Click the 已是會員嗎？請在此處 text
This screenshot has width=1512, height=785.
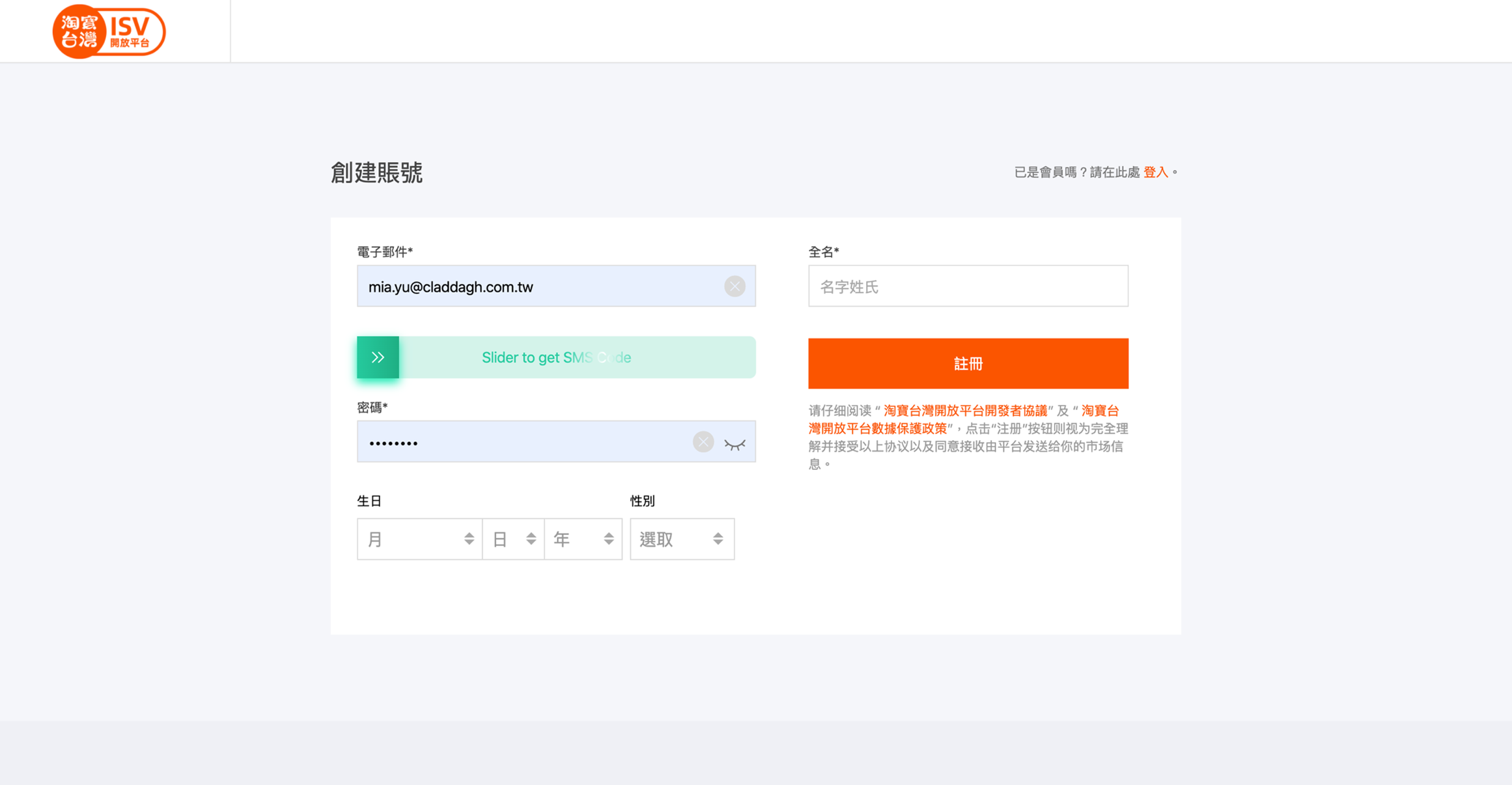click(1077, 172)
